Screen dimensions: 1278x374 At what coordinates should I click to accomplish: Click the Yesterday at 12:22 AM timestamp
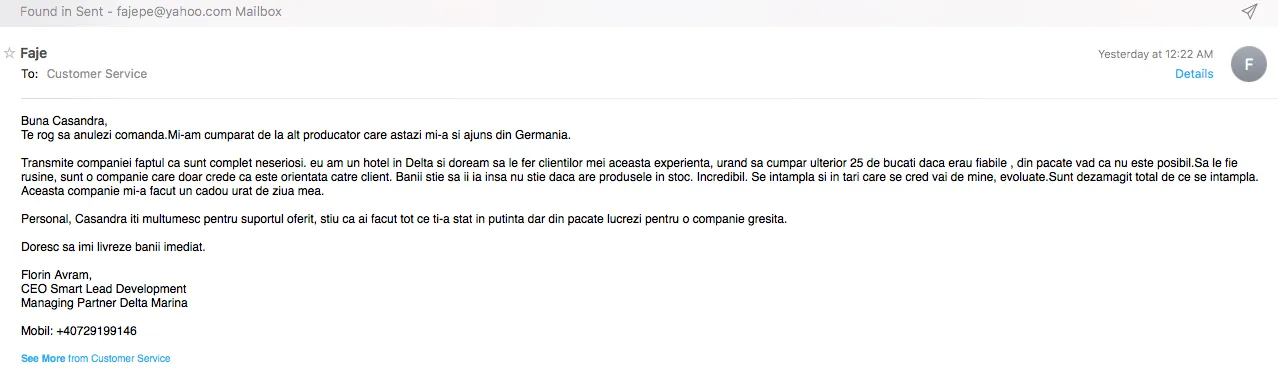1155,54
